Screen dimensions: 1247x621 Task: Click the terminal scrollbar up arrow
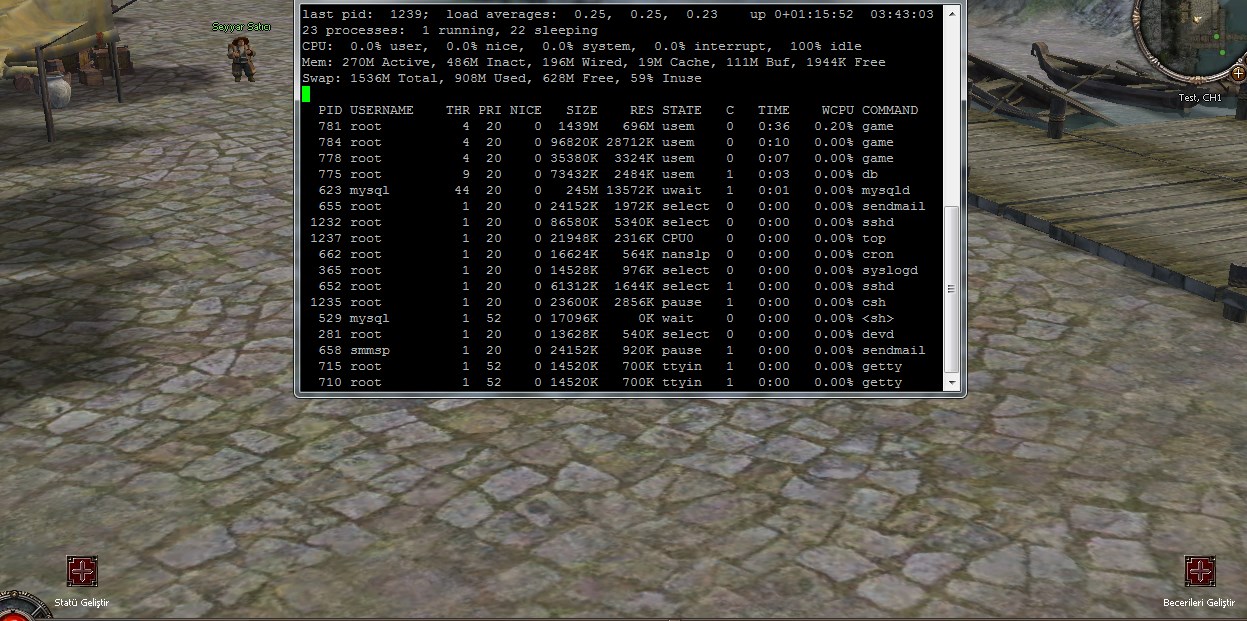point(951,12)
